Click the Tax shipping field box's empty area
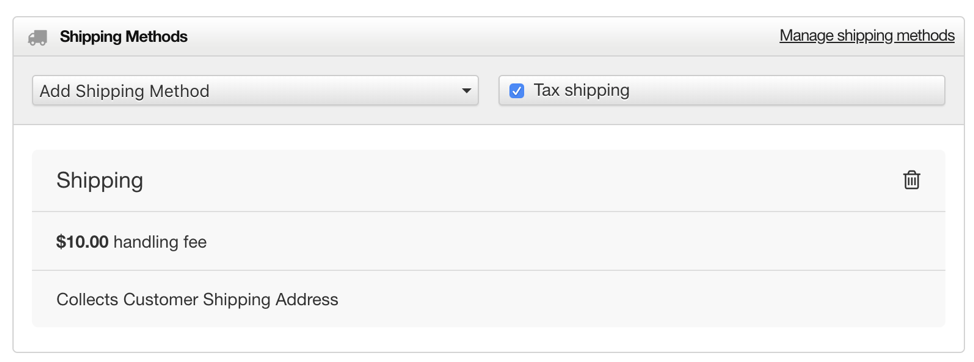Viewport: 974px width, 362px height. point(787,91)
